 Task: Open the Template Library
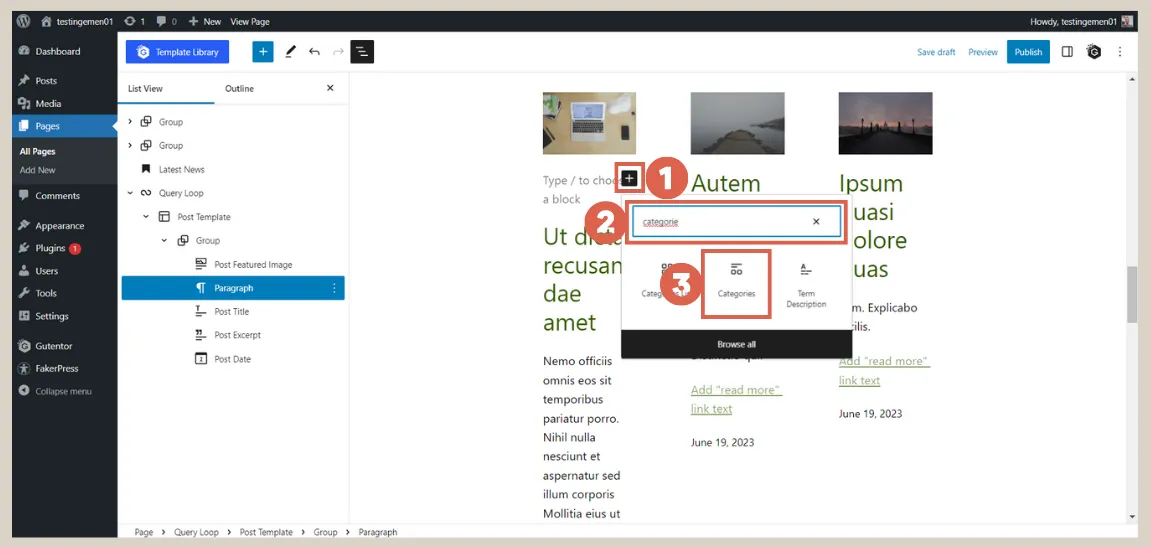tap(177, 52)
